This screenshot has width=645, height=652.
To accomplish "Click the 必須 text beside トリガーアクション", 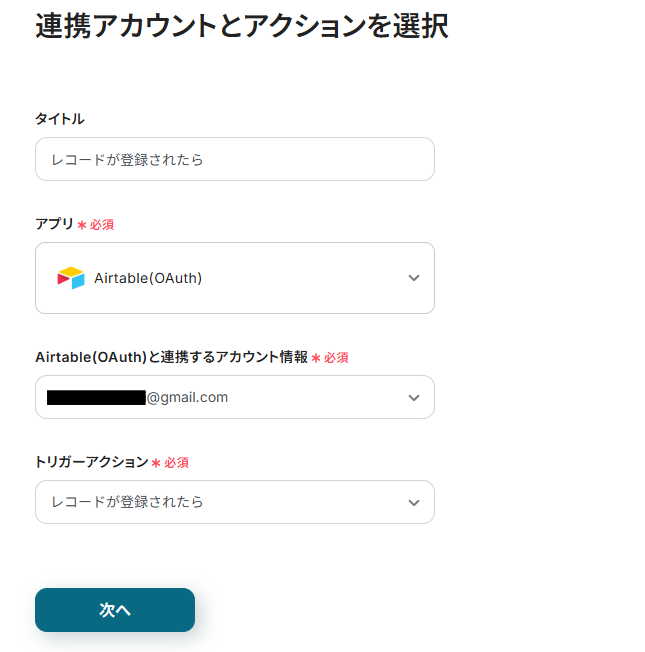I will [177, 463].
